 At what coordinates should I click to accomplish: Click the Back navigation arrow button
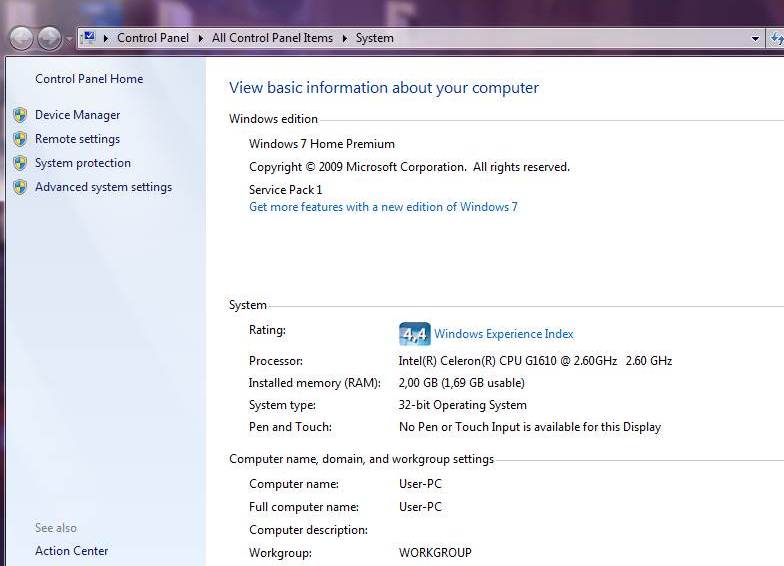coord(22,38)
